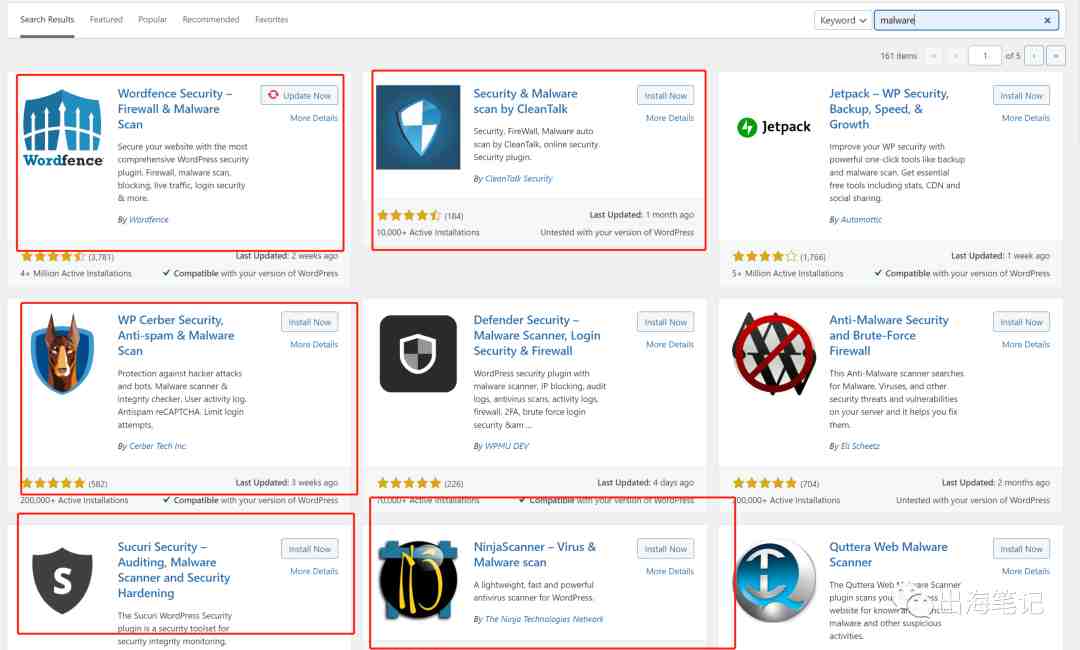Install WP Cerber Security plugin

coord(310,322)
